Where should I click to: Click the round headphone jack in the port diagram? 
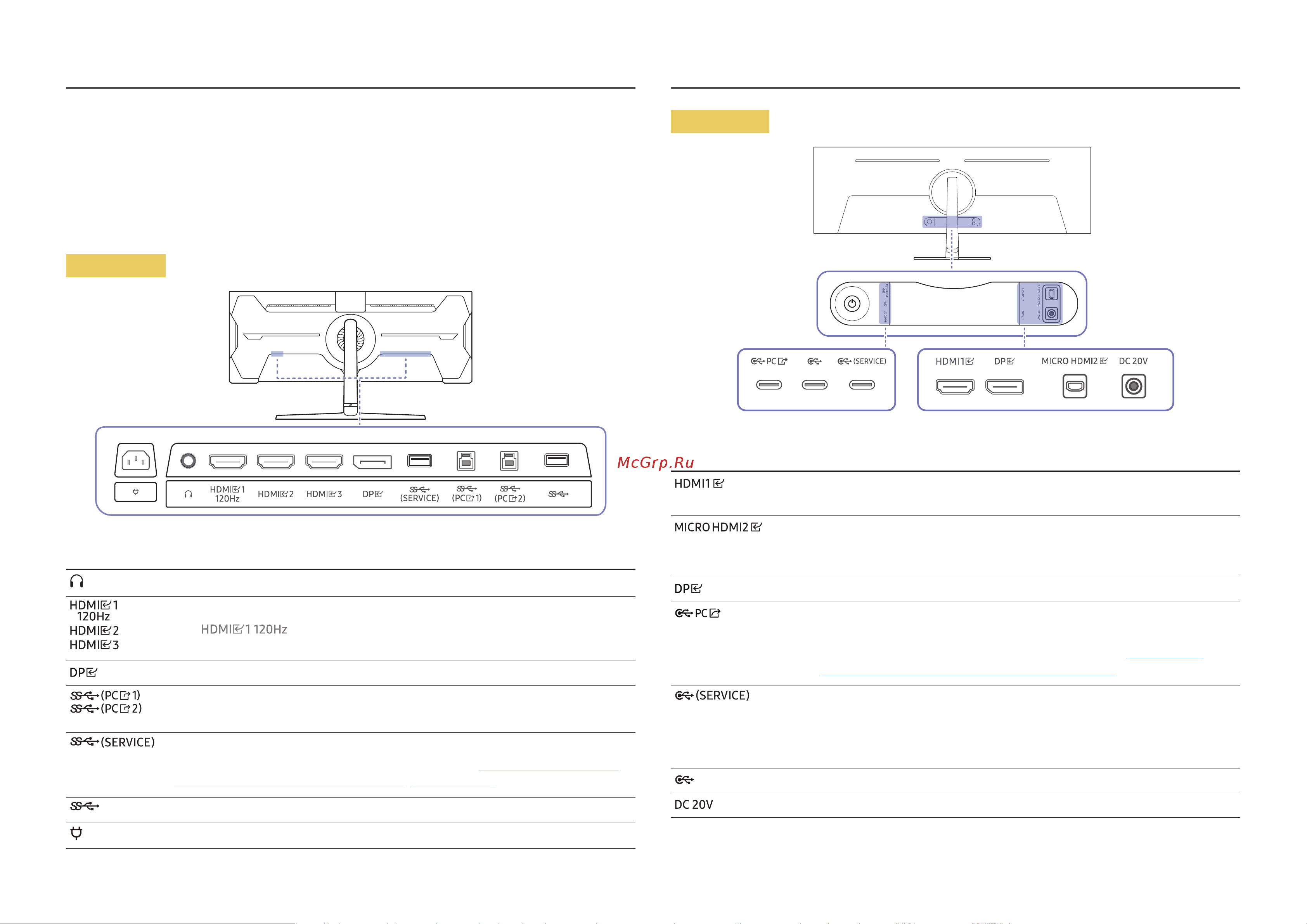coord(188,460)
